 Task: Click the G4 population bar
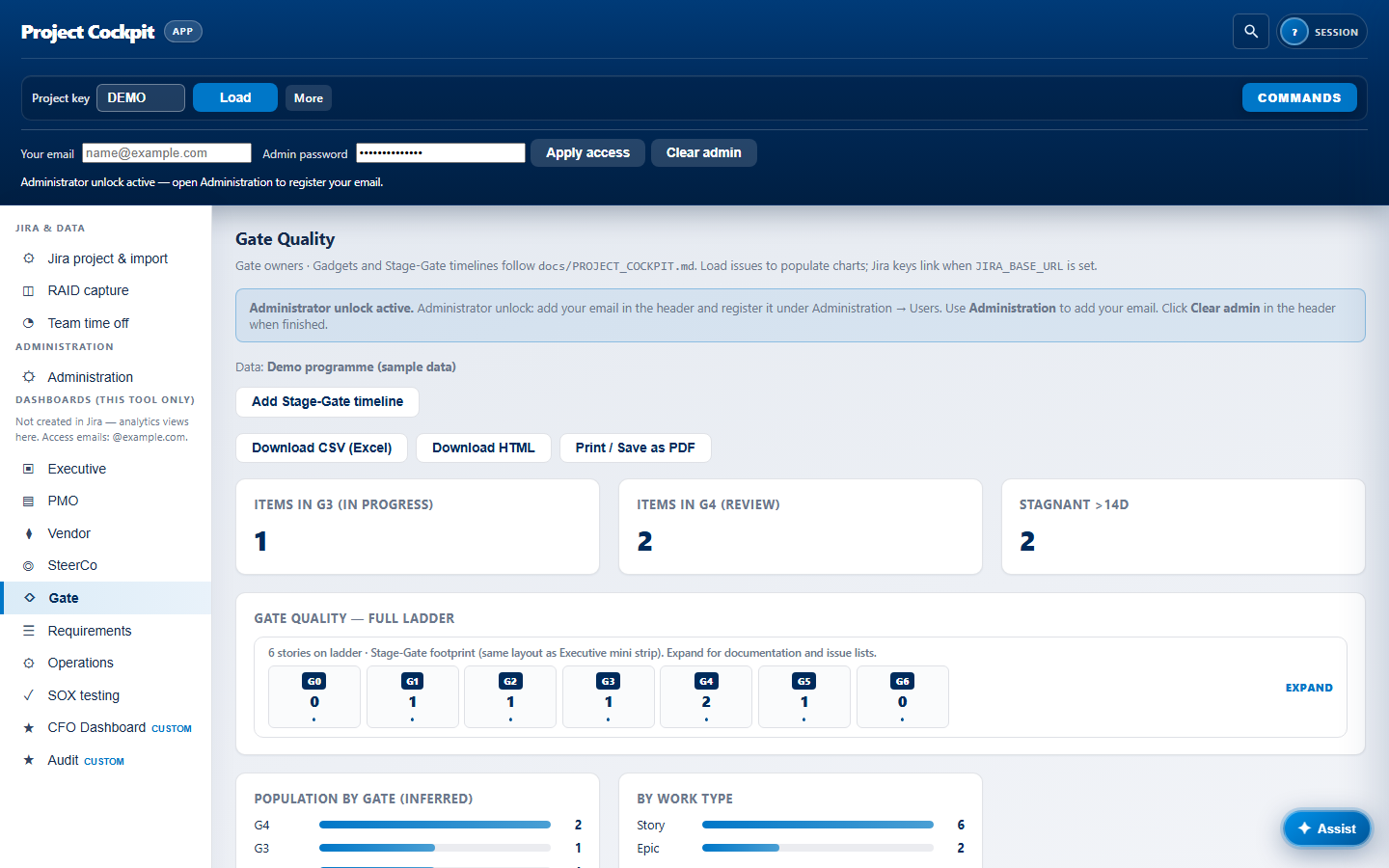click(435, 825)
